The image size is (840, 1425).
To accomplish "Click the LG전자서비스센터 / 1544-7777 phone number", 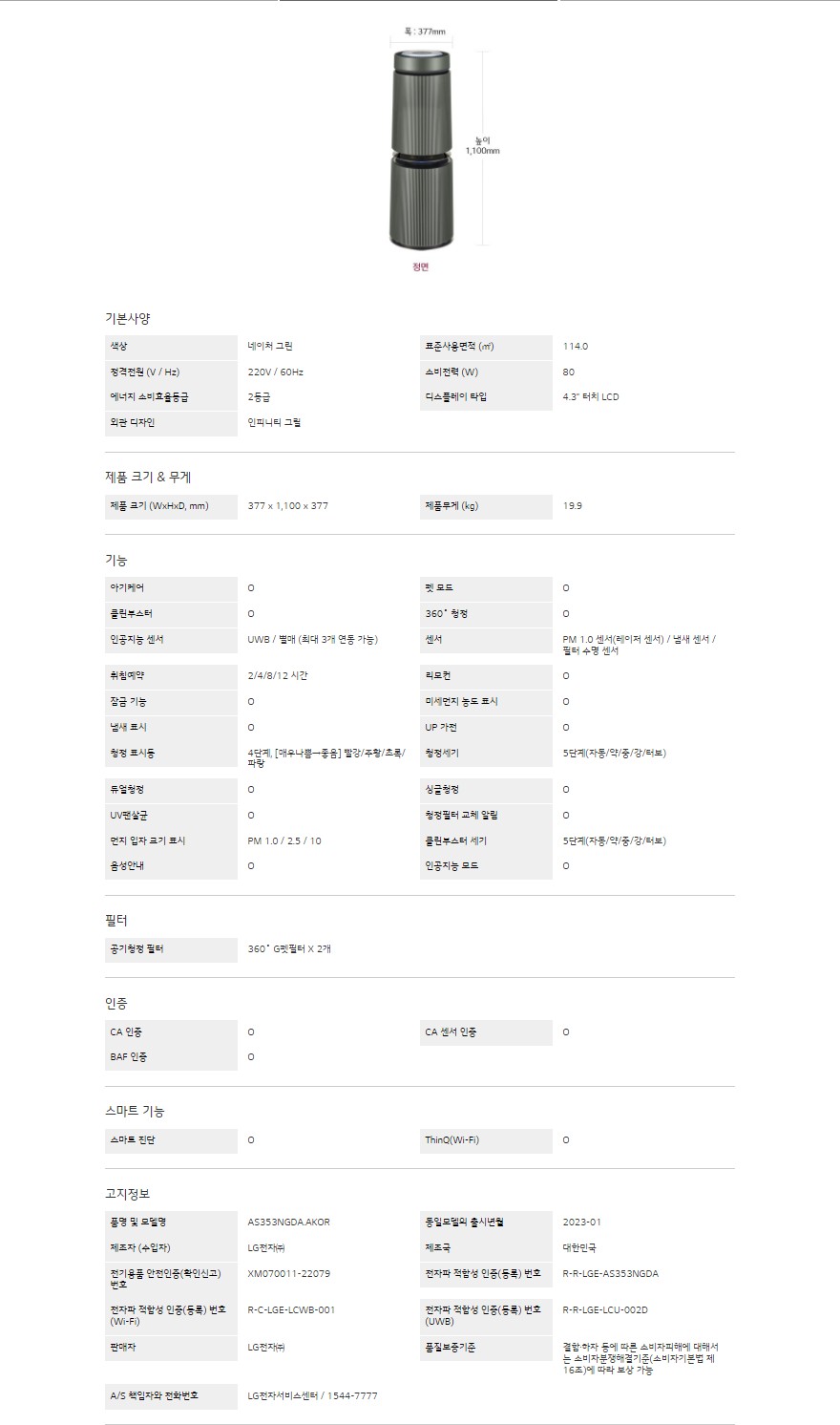I will (x=312, y=1396).
